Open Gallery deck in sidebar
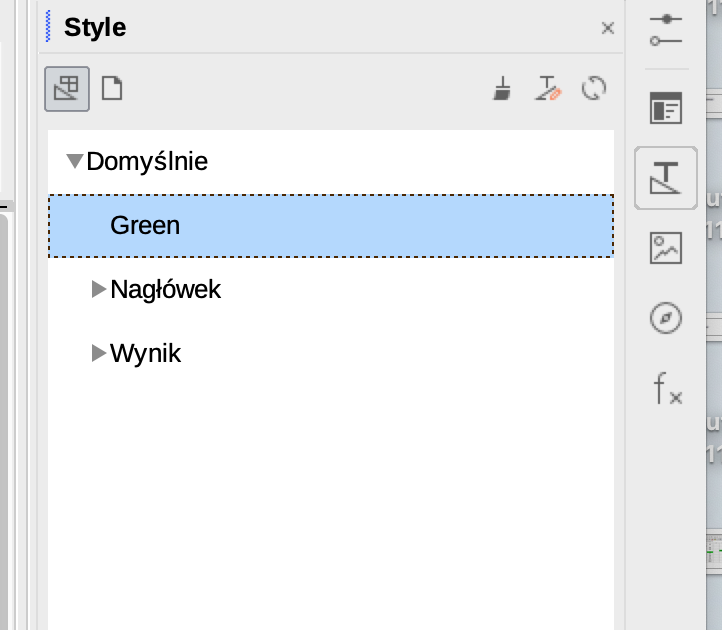The height and width of the screenshot is (630, 722). tap(666, 248)
